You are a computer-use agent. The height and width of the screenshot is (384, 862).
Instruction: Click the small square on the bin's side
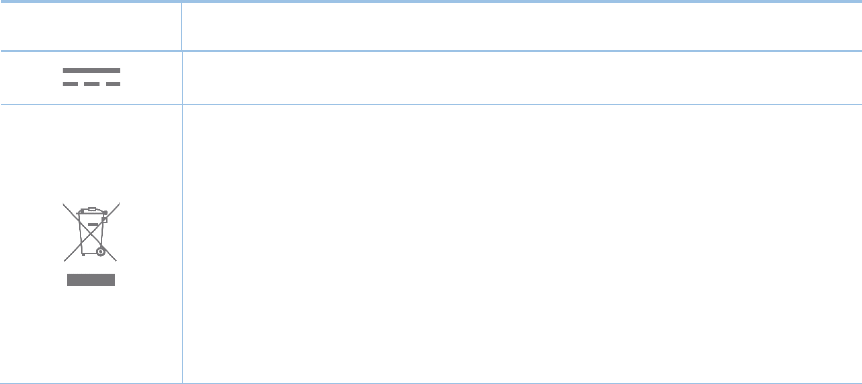click(x=104, y=220)
